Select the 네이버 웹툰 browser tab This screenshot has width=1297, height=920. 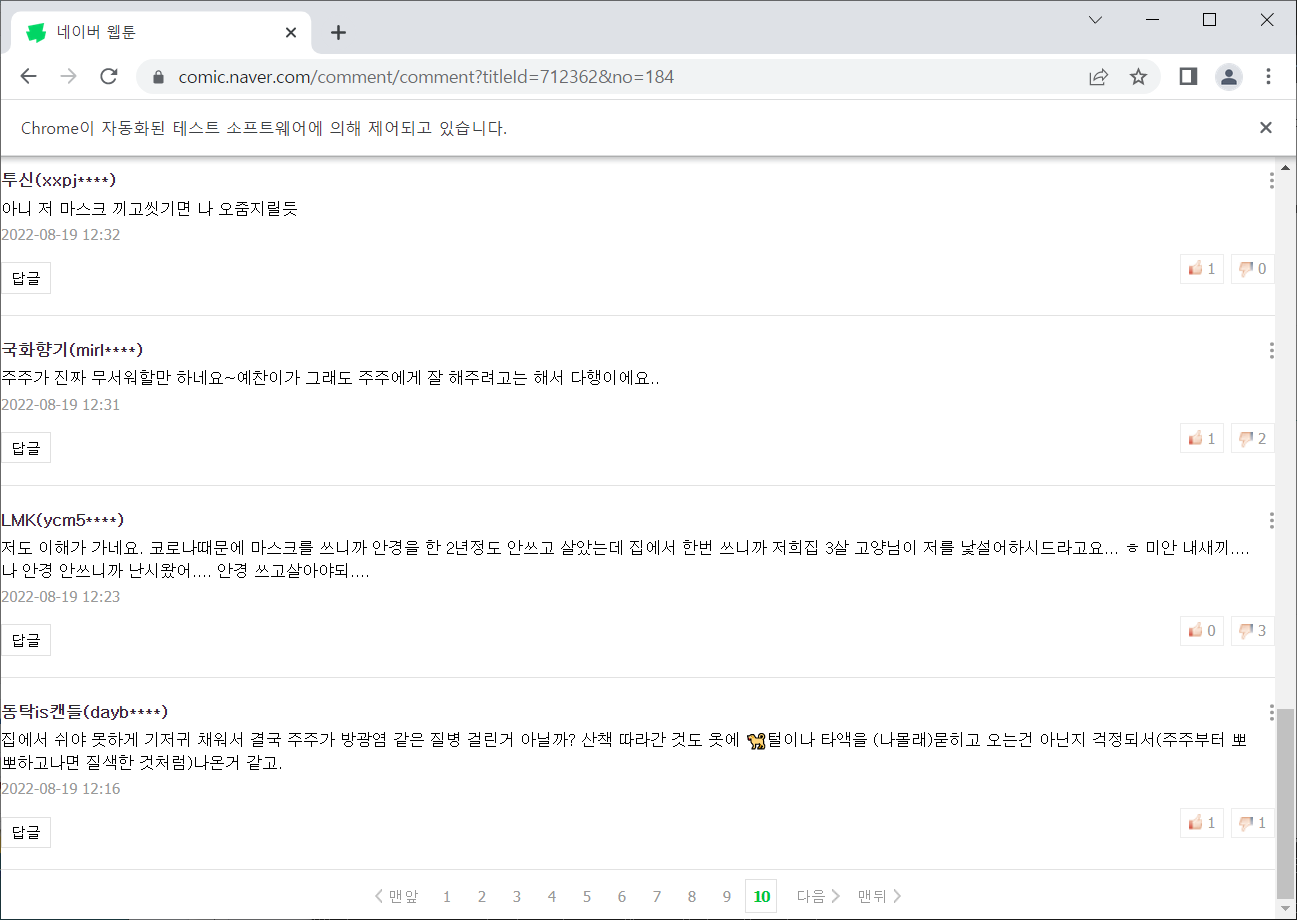click(x=160, y=32)
